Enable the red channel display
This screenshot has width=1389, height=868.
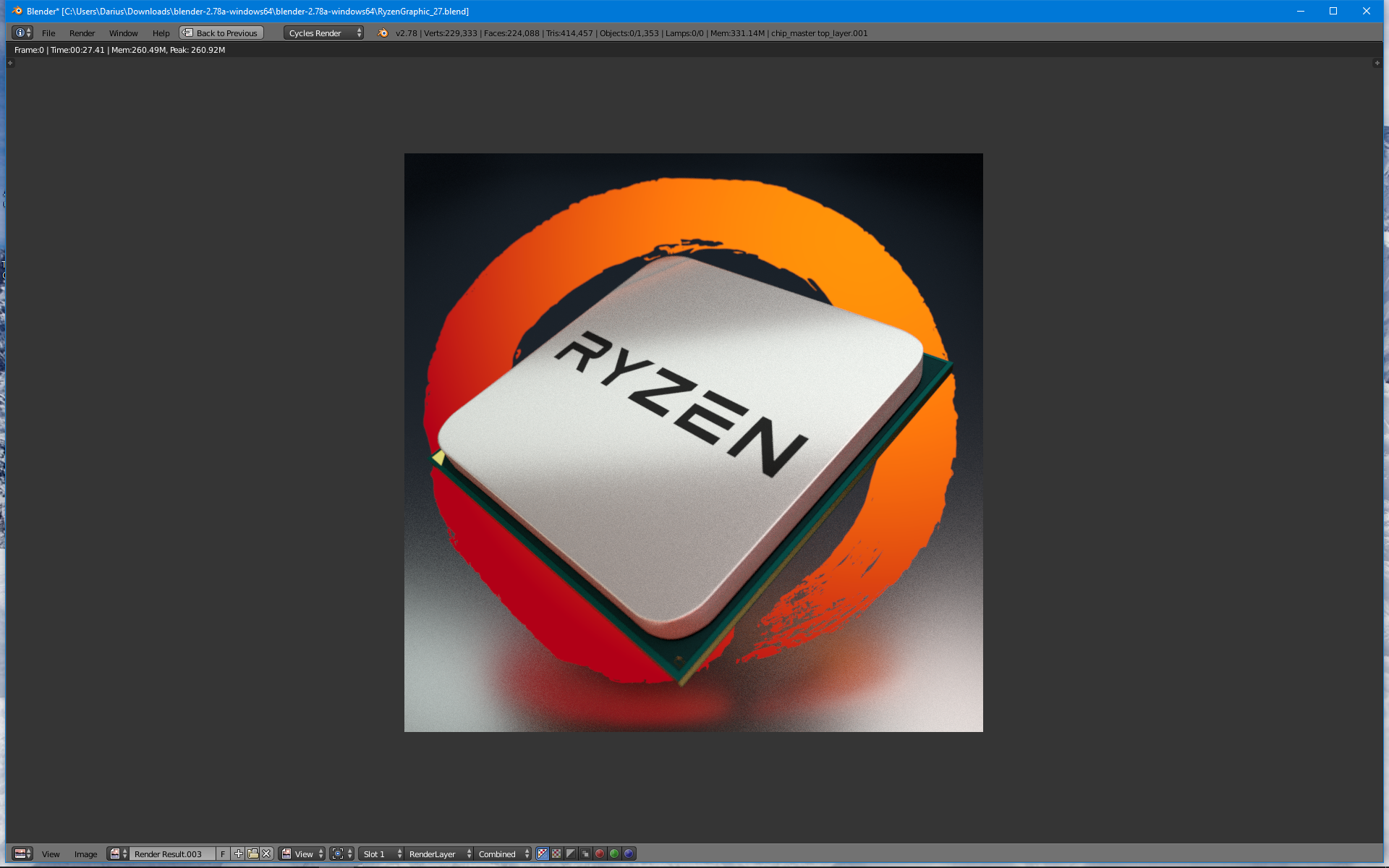tap(600, 854)
